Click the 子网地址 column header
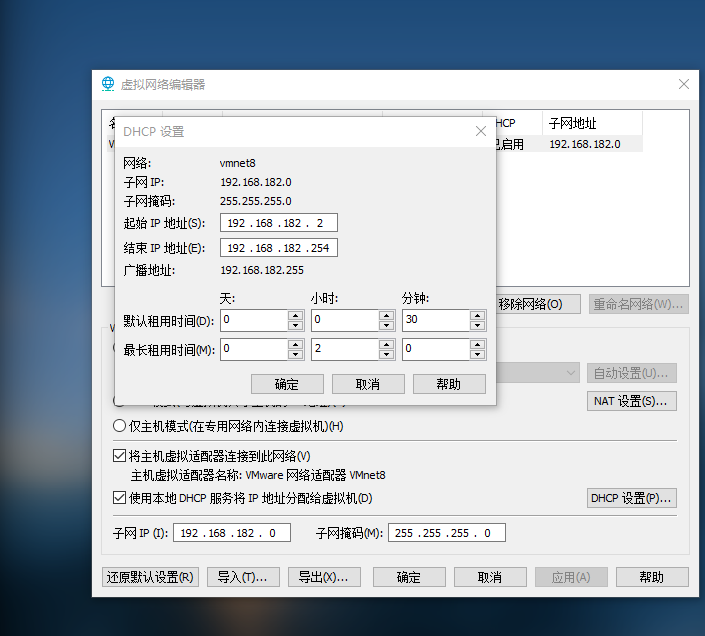This screenshot has height=636, width=705. (x=592, y=123)
